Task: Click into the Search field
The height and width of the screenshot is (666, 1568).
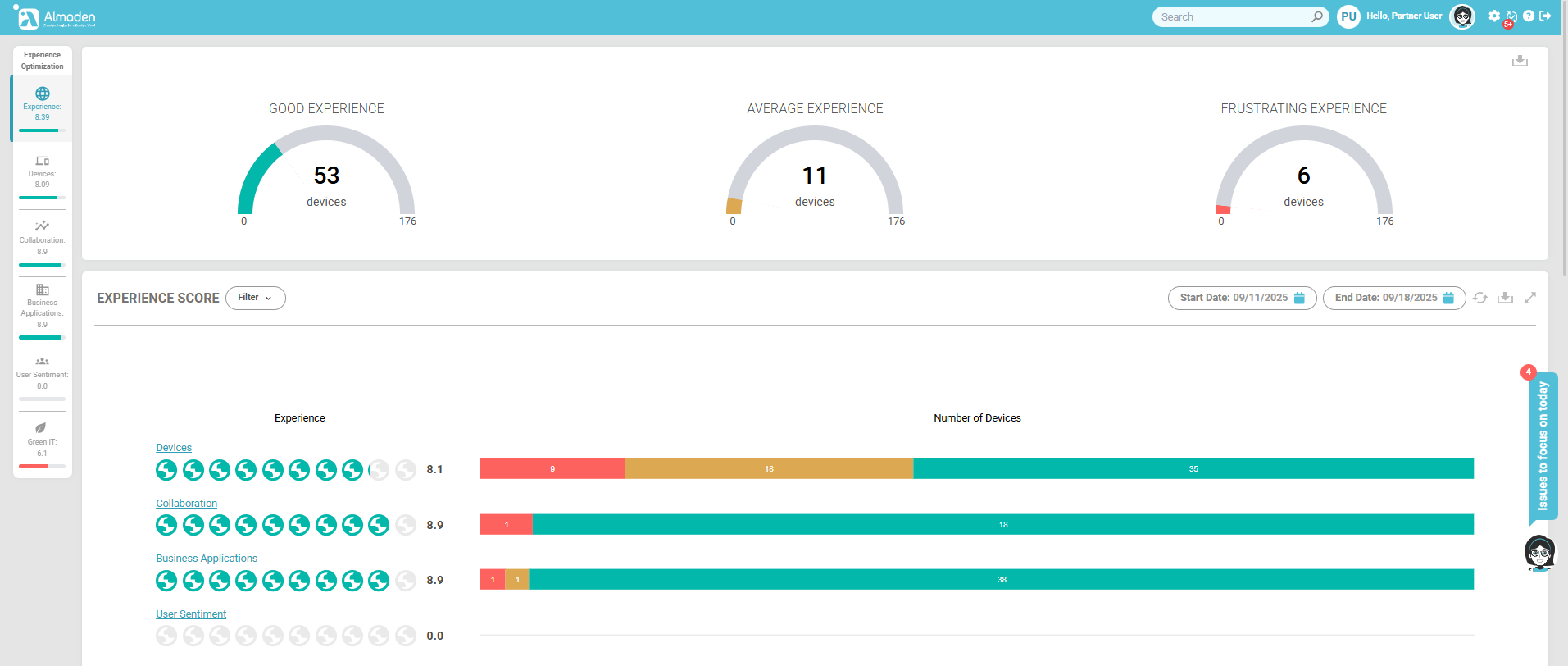Action: pos(1234,17)
